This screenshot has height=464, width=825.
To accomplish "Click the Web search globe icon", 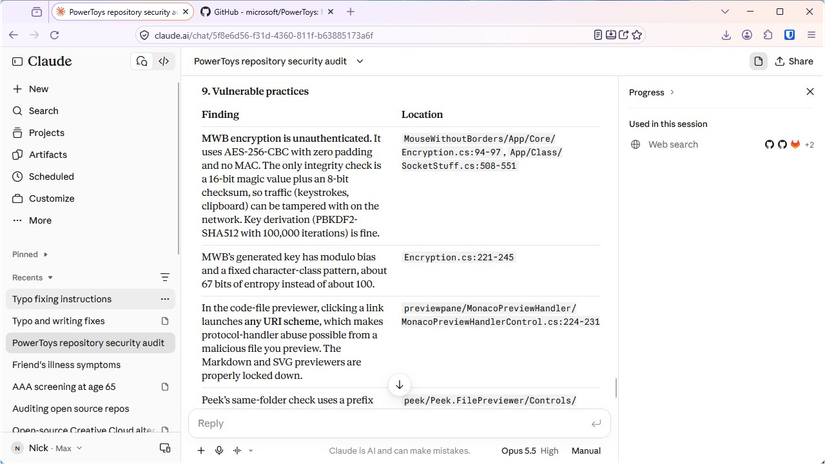I will point(636,145).
